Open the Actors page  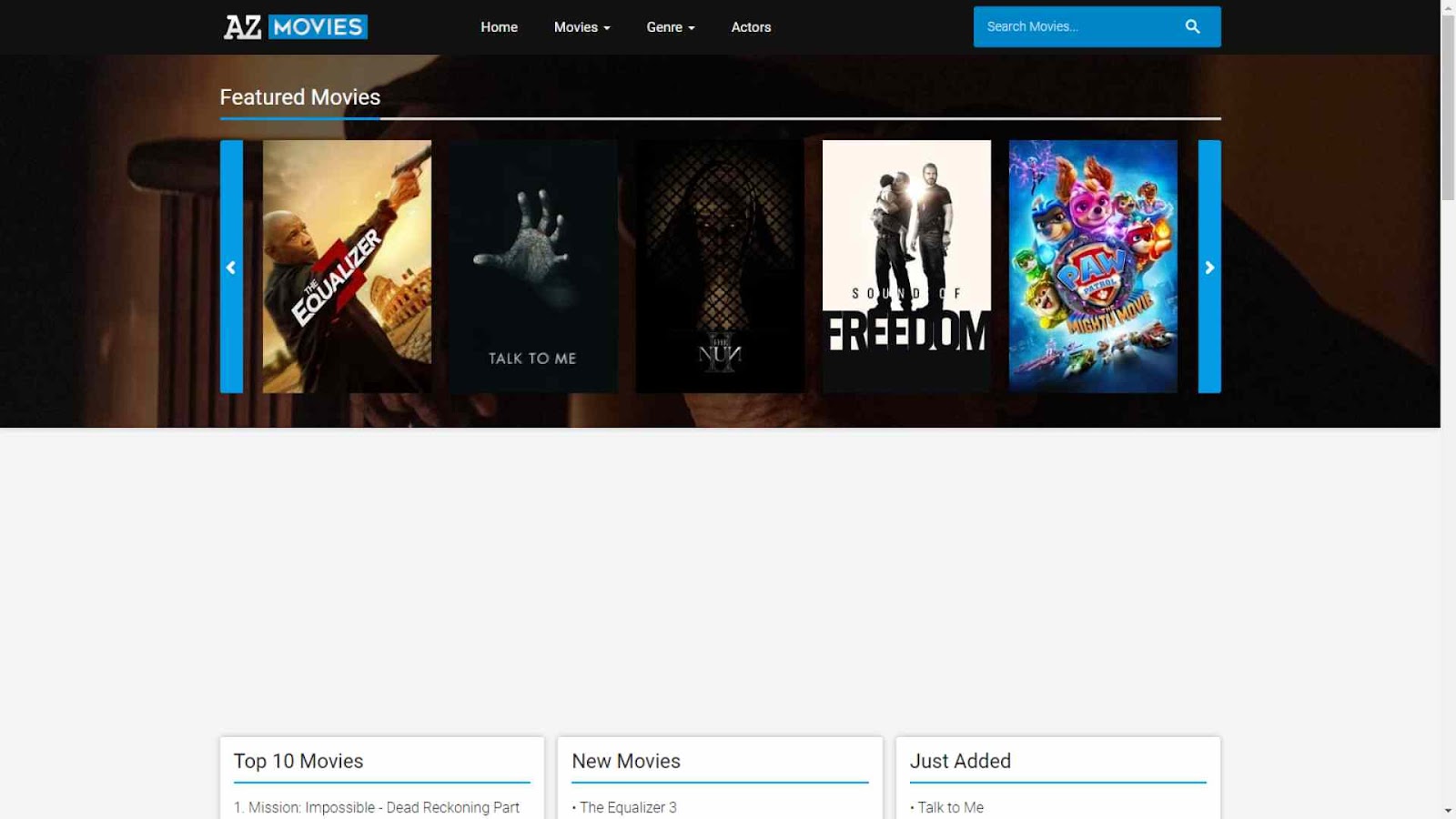[x=751, y=27]
